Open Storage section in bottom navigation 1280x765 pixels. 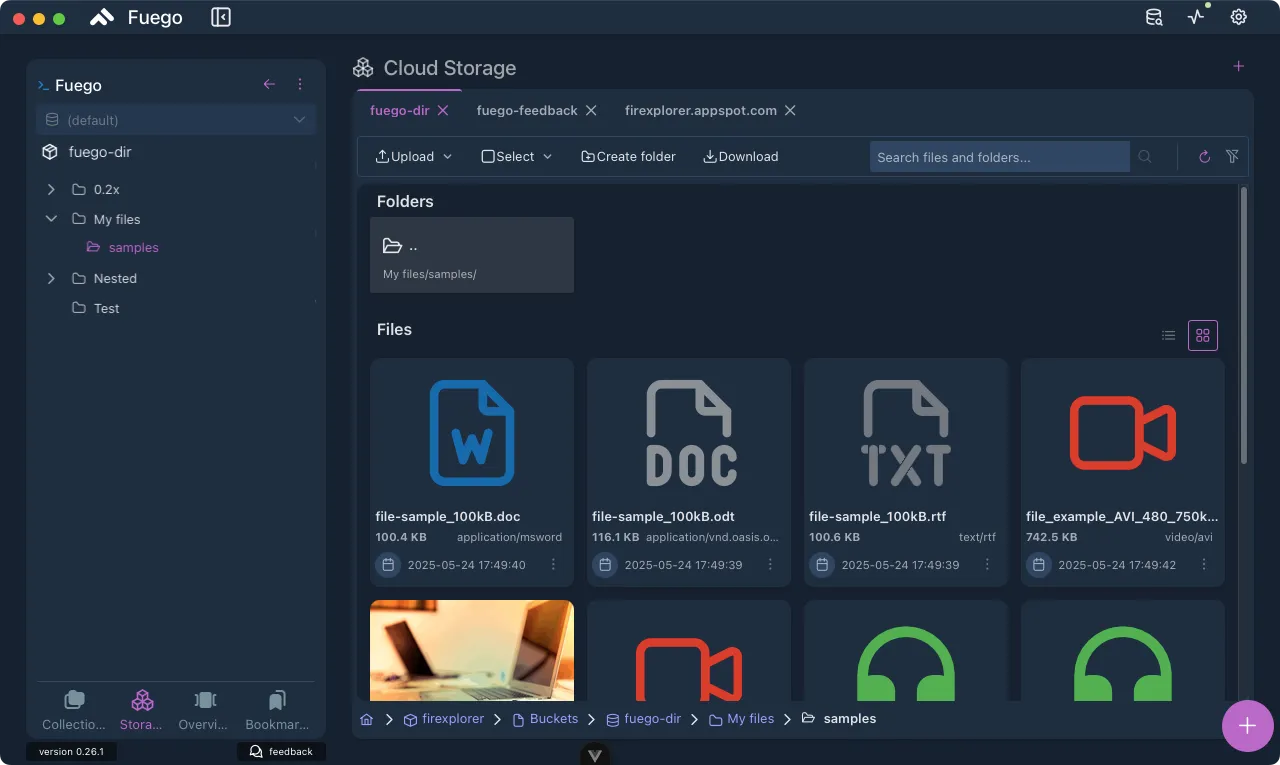click(142, 710)
